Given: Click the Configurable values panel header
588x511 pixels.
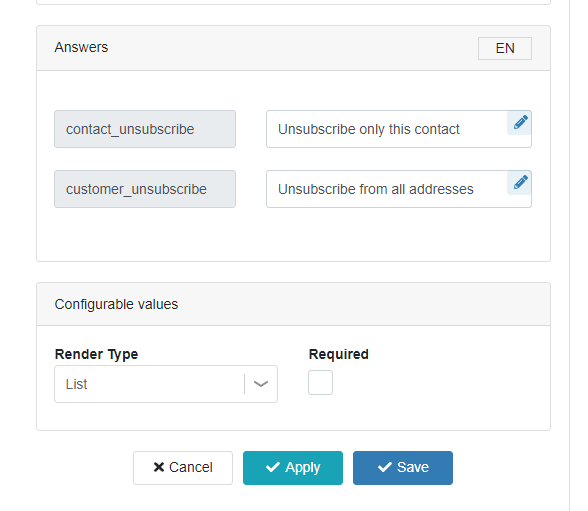Looking at the screenshot, I should click(293, 304).
